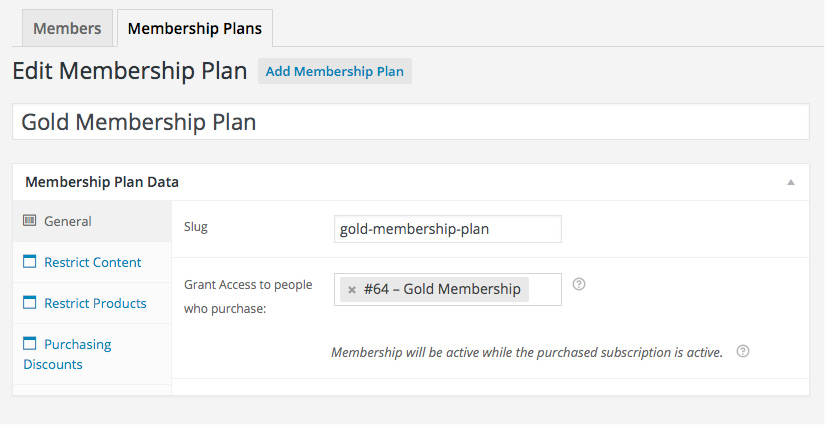The image size is (825, 425).
Task: Click the Add Membership Plan button
Action: click(x=335, y=71)
